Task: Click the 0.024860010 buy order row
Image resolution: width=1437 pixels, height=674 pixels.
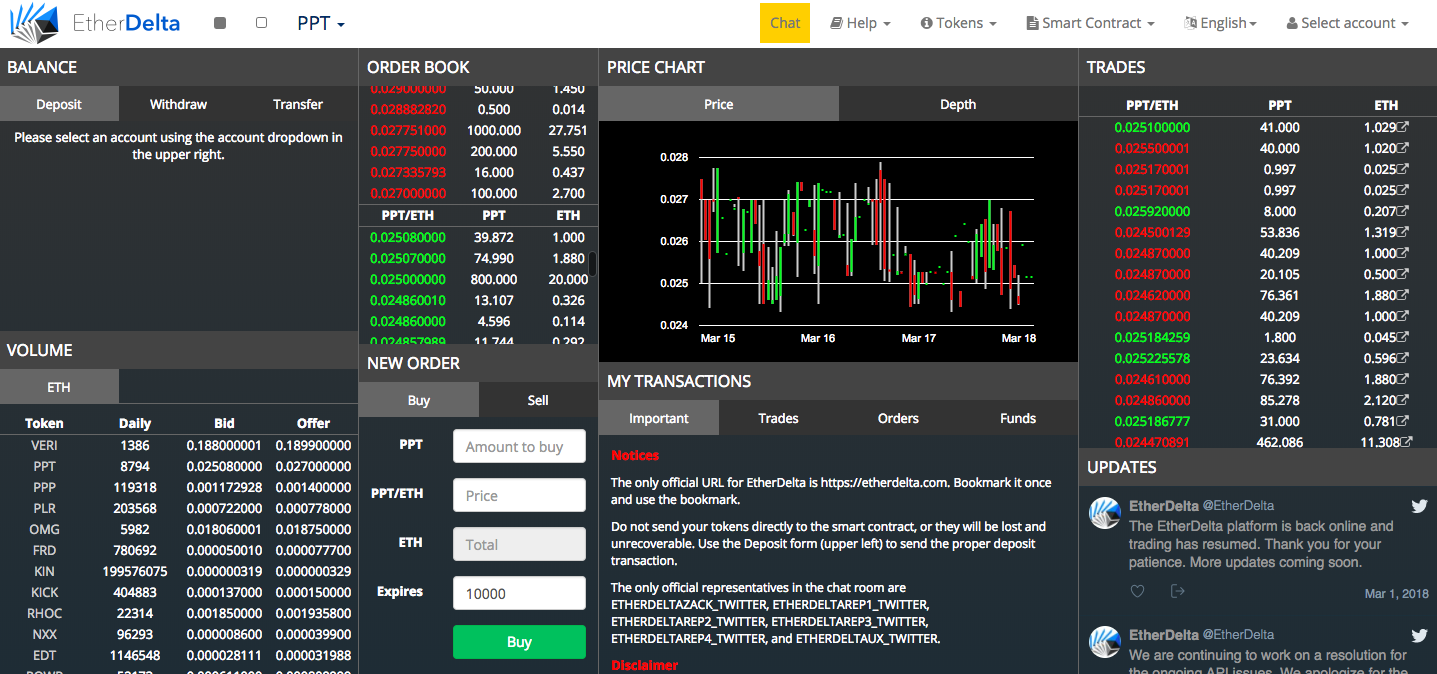Action: tap(478, 300)
